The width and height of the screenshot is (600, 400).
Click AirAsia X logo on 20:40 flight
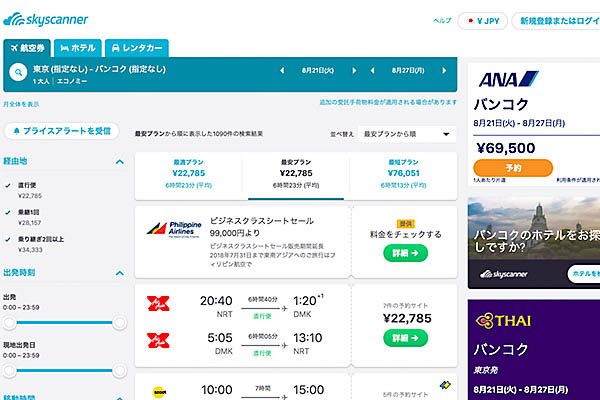click(x=158, y=304)
